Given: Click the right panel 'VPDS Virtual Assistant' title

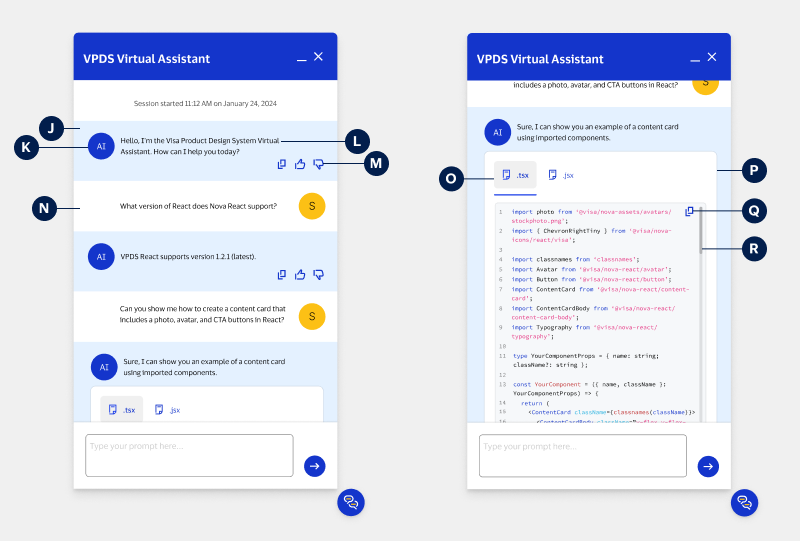Looking at the screenshot, I should click(540, 59).
